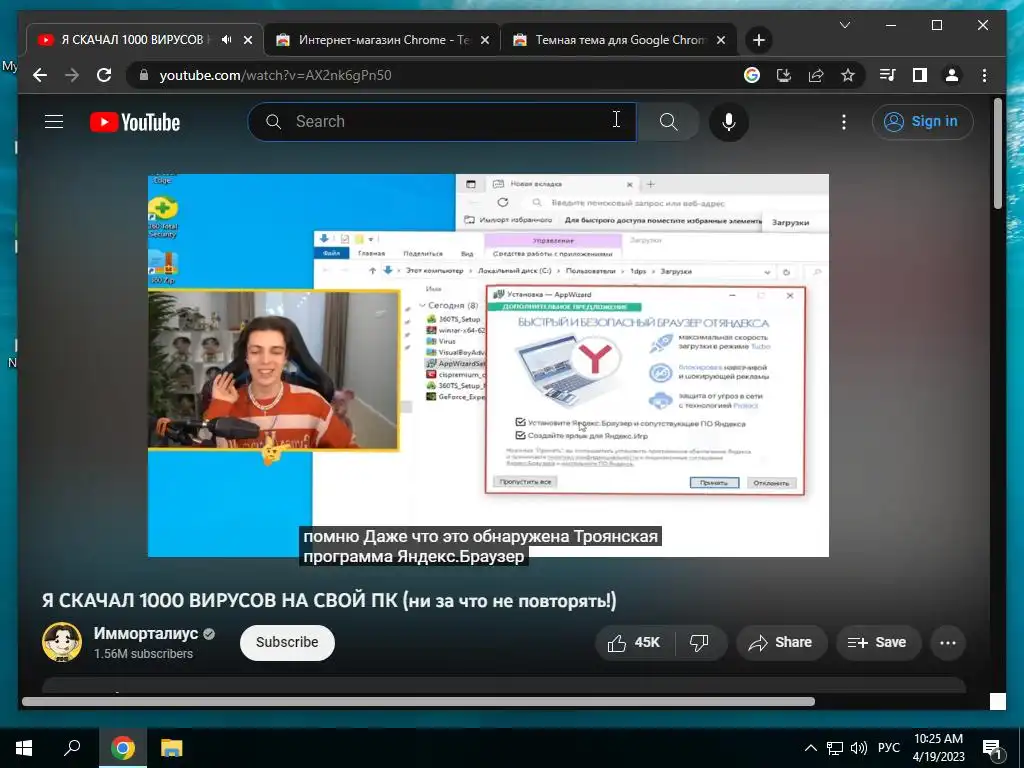Open the taskbar clock and date

click(938, 748)
